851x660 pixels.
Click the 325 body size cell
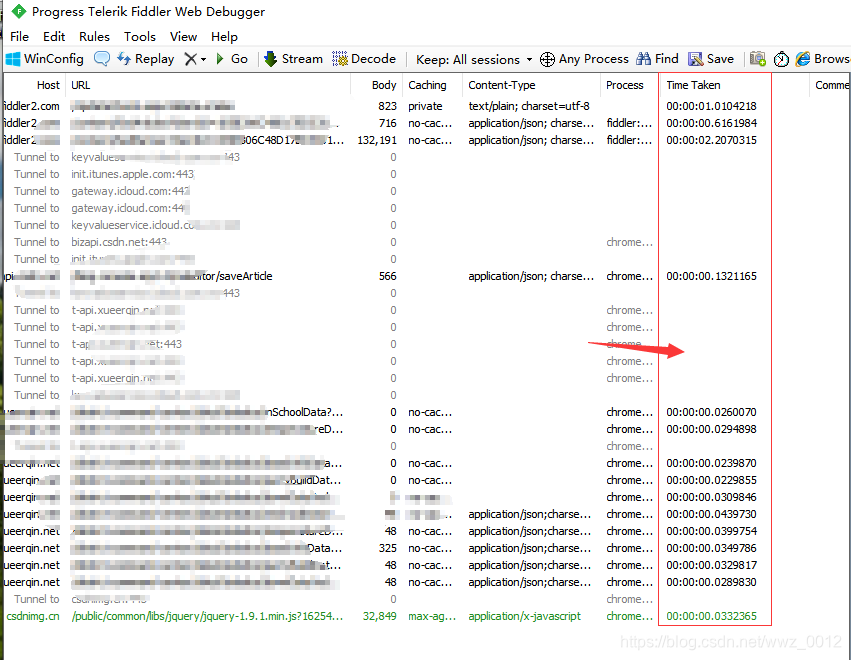pyautogui.click(x=388, y=548)
